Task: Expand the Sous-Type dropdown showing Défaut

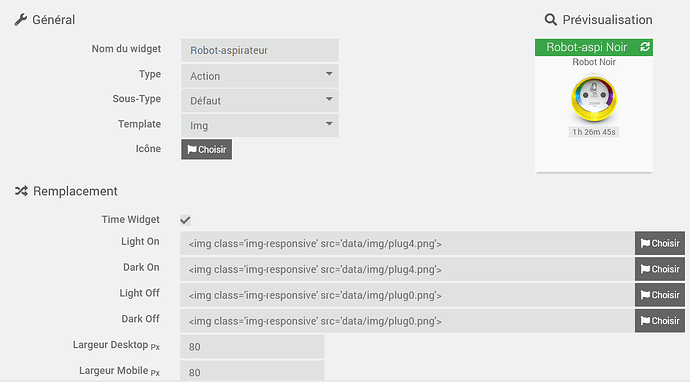Action: [x=260, y=100]
